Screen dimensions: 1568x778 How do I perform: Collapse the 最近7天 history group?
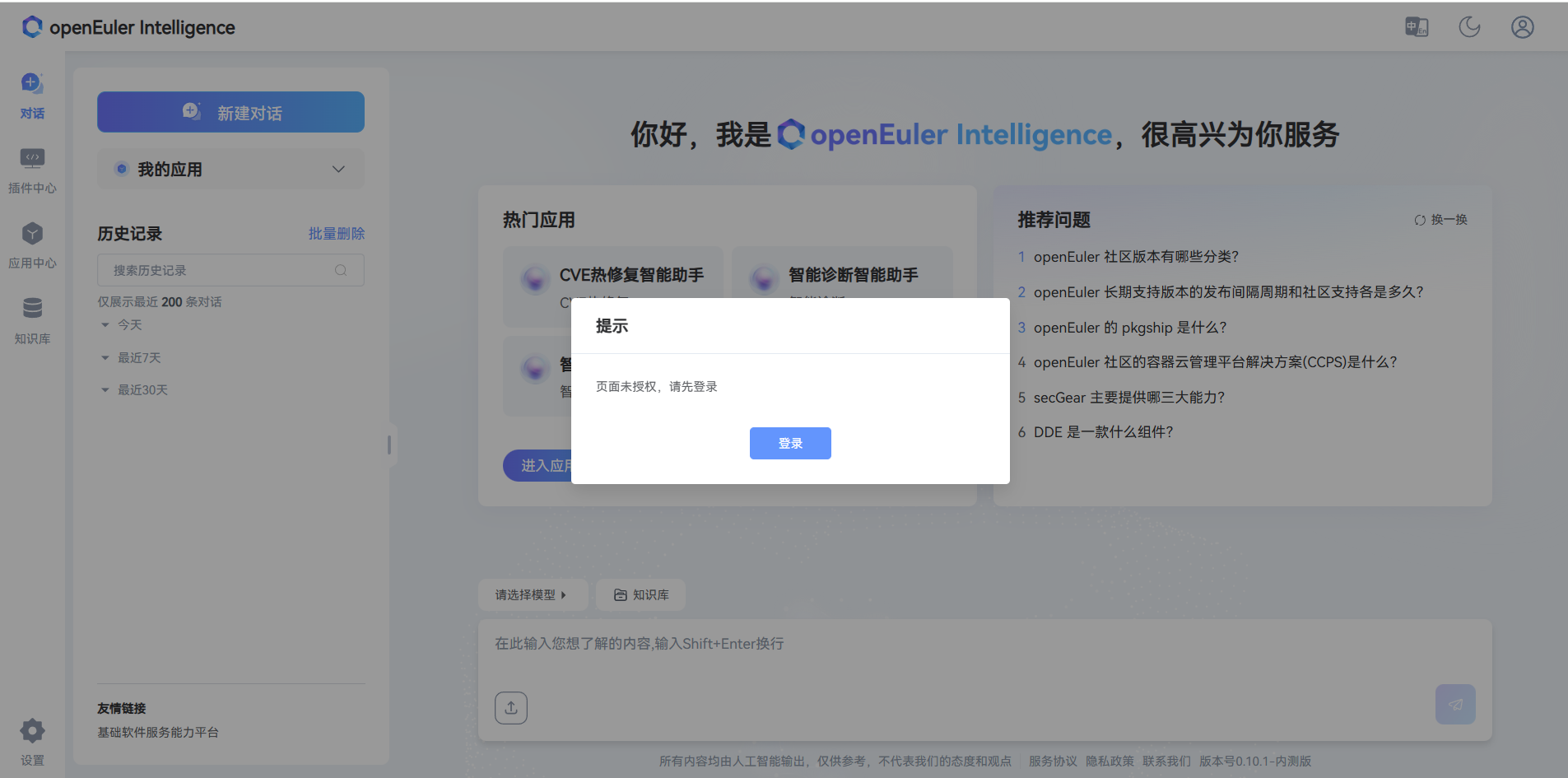click(x=105, y=358)
